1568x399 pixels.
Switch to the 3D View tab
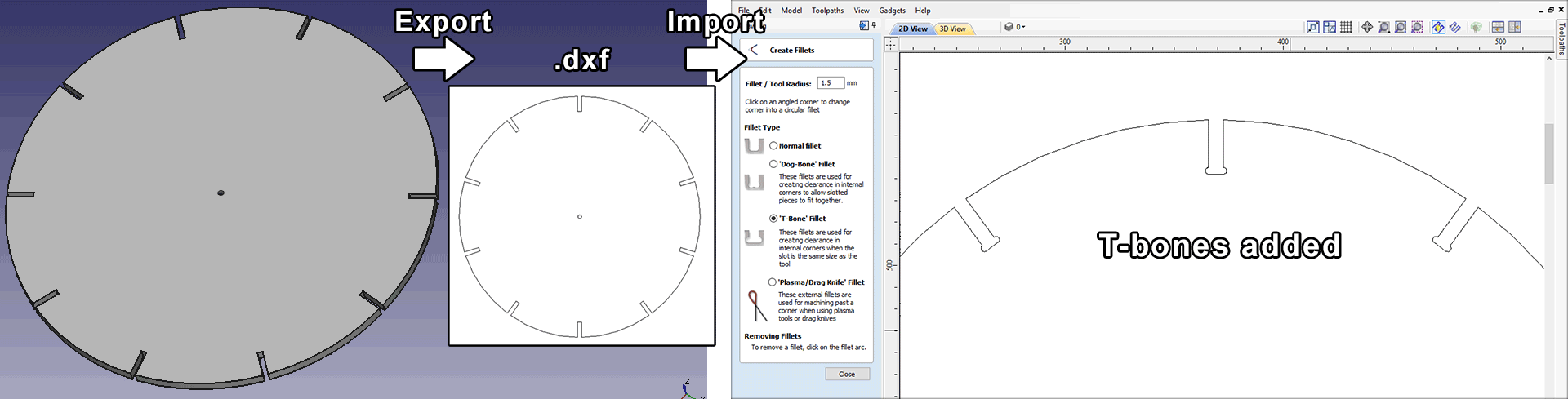(952, 29)
